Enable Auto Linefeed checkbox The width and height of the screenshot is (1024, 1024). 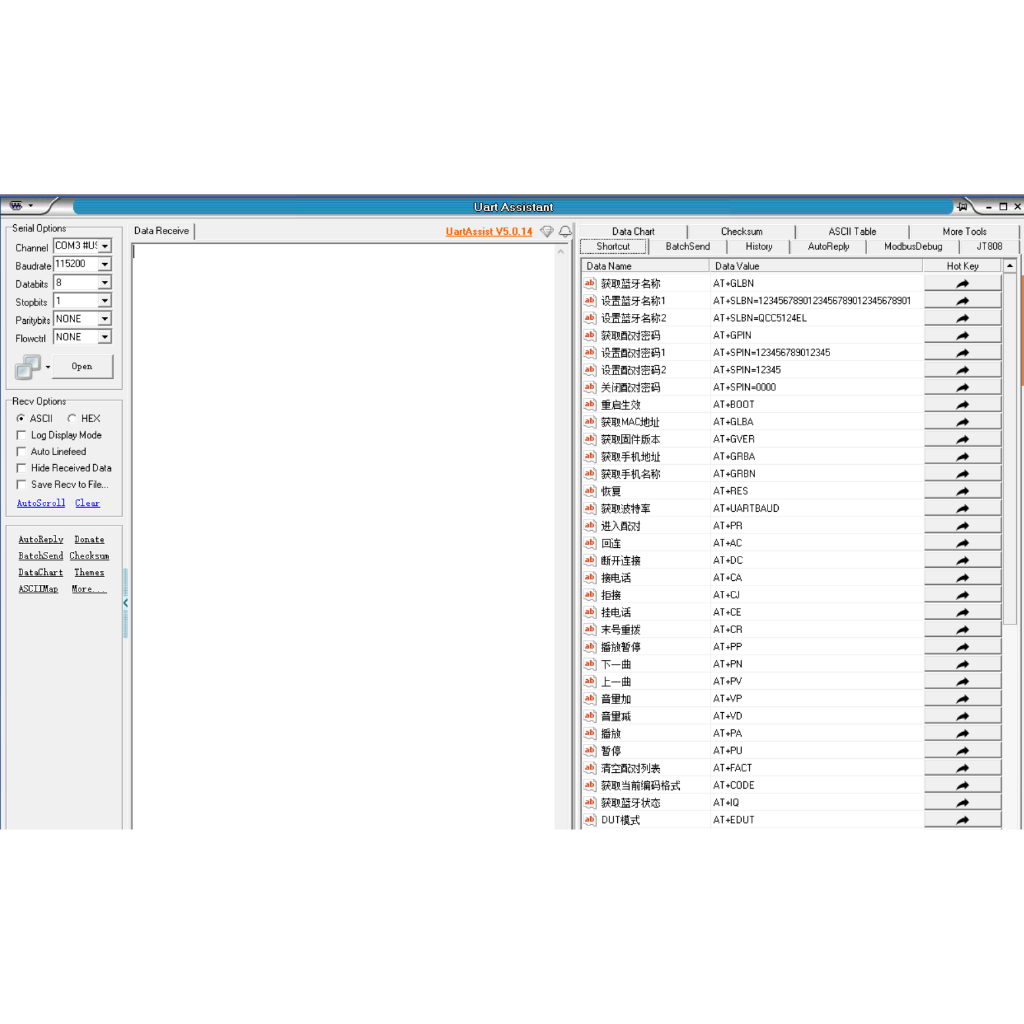point(22,451)
